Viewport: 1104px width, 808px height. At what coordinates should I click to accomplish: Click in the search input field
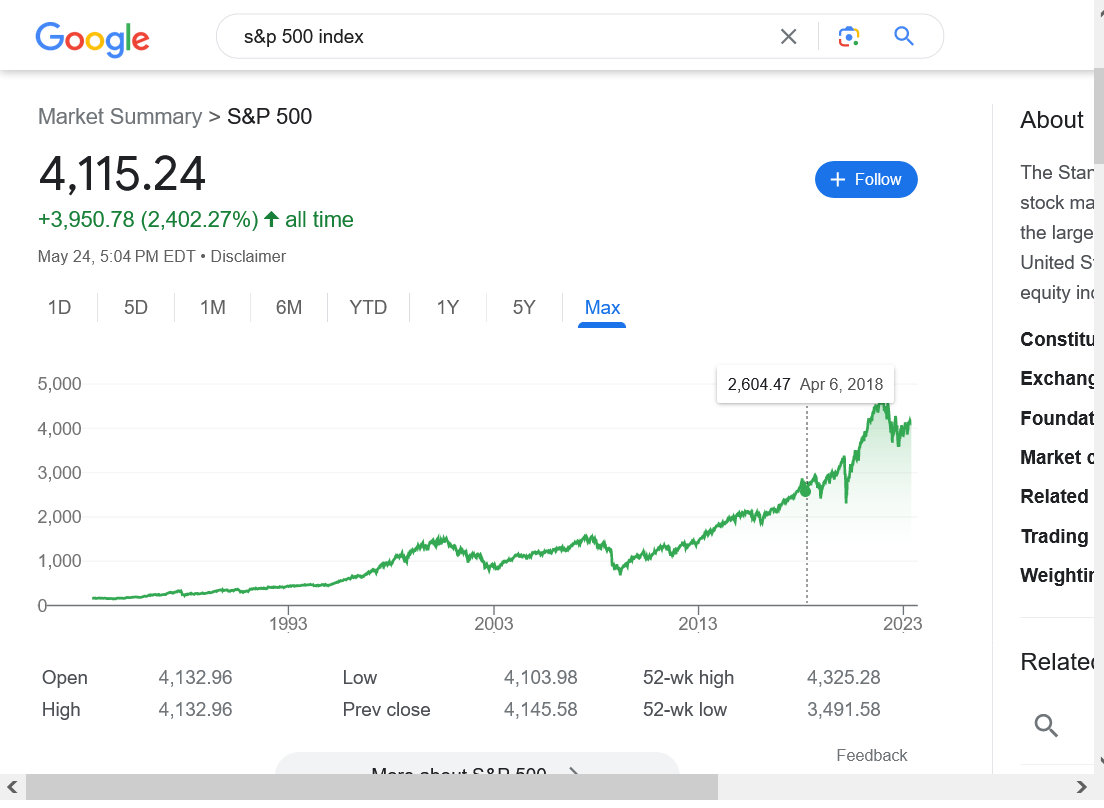(x=500, y=37)
